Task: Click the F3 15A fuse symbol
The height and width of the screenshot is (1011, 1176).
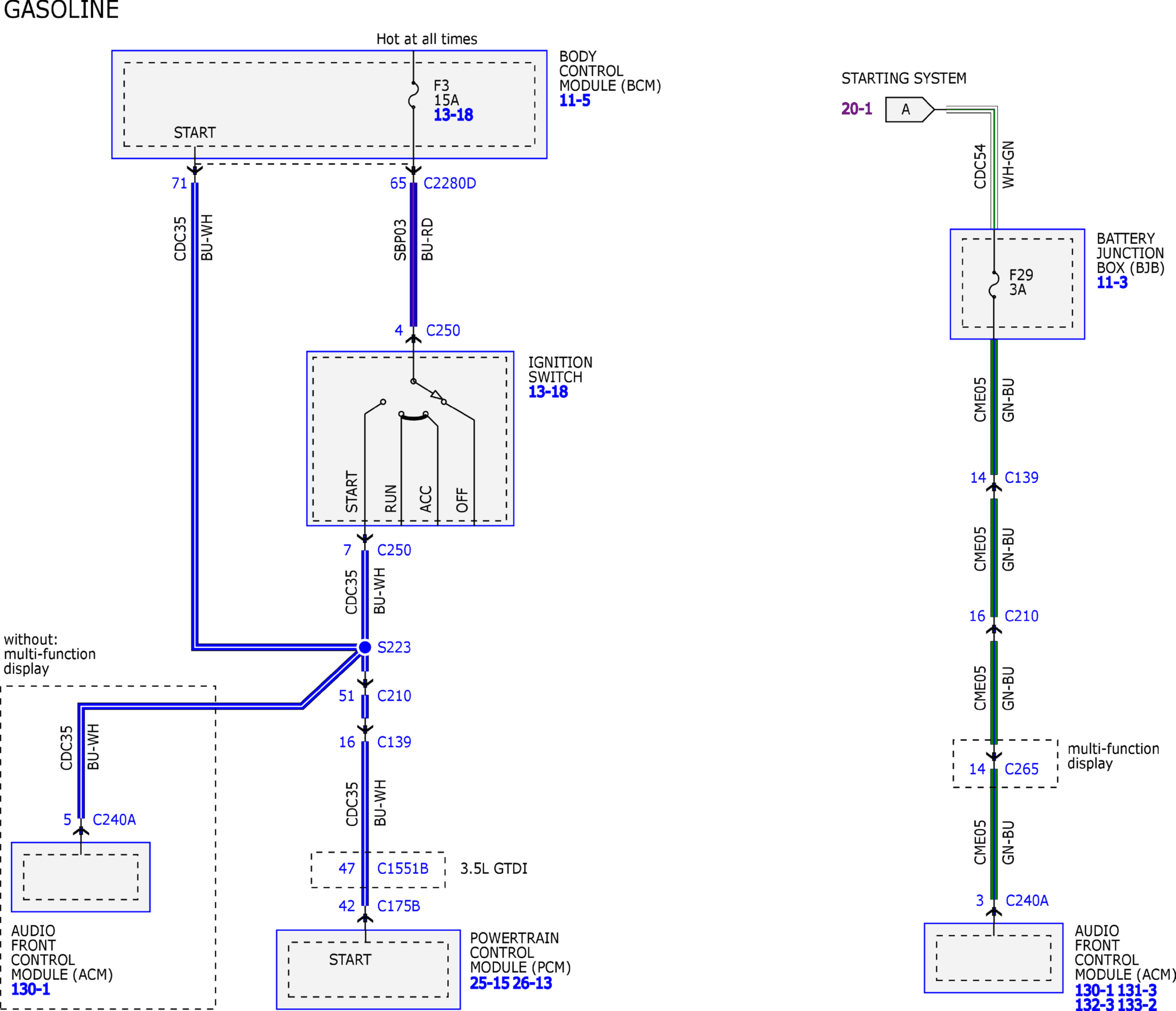Action: [414, 94]
